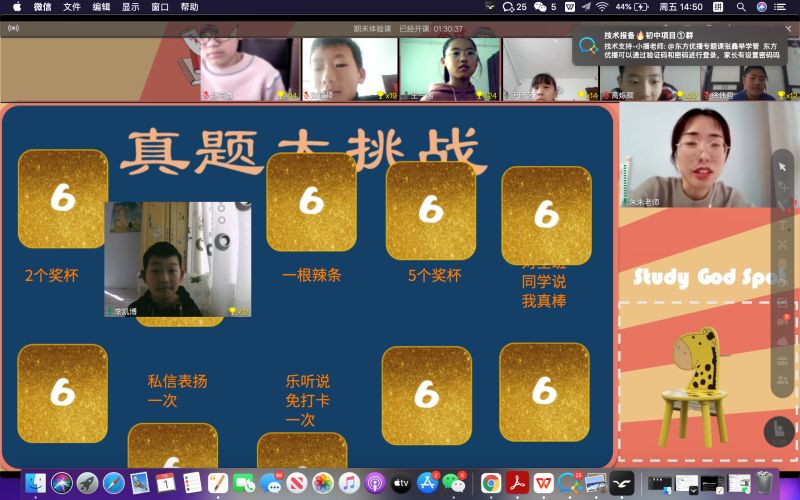
Task: Open the chat icon with red badge
Action: (x=782, y=320)
